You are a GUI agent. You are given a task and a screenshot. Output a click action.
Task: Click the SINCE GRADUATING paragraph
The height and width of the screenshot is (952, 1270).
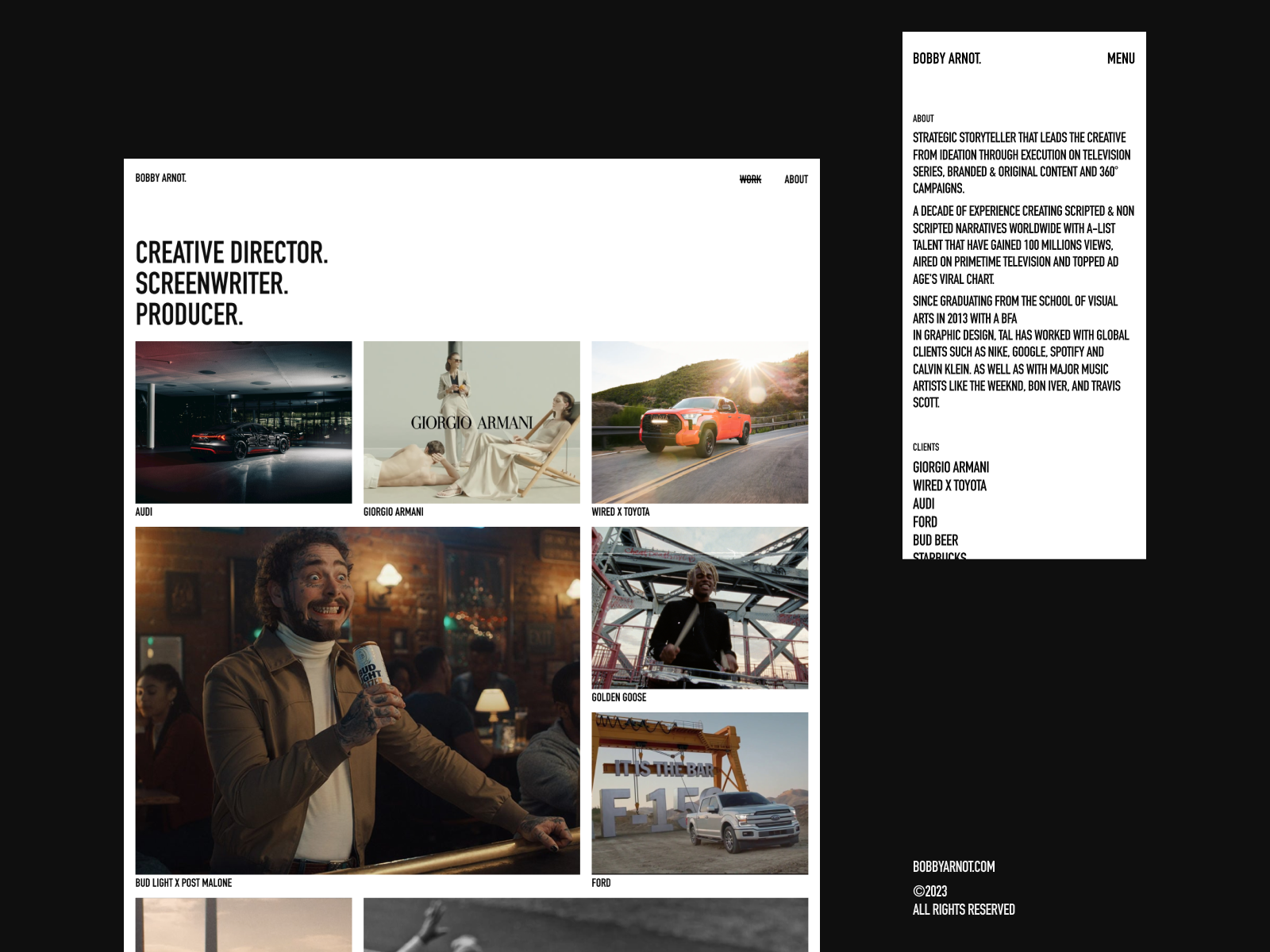tap(1021, 352)
